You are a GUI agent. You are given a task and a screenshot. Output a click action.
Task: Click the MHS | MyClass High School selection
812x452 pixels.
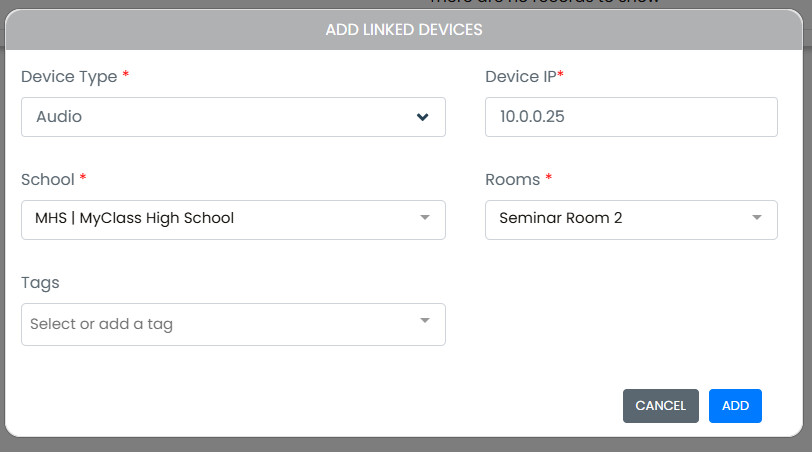click(135, 218)
